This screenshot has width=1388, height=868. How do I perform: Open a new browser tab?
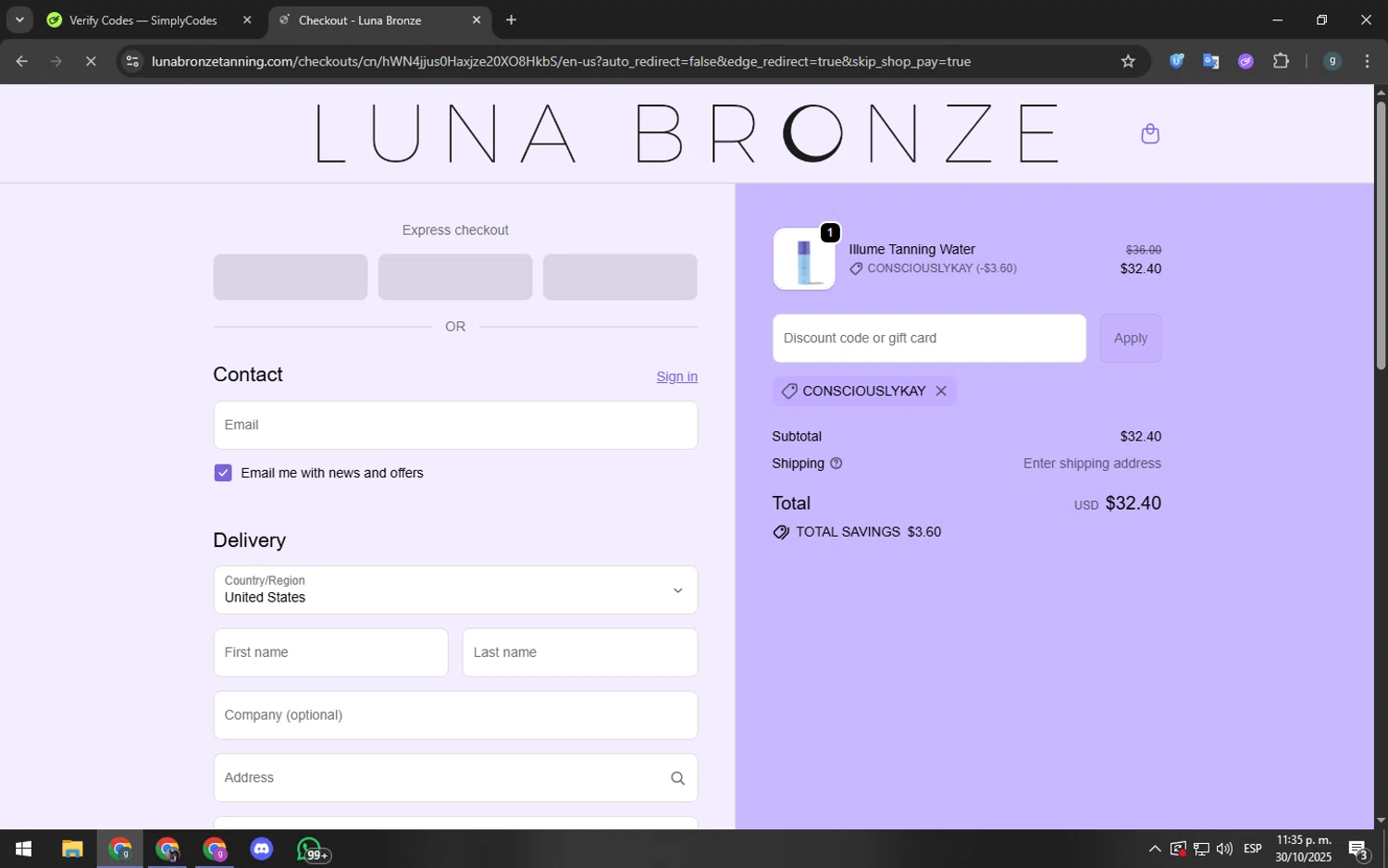click(x=511, y=19)
